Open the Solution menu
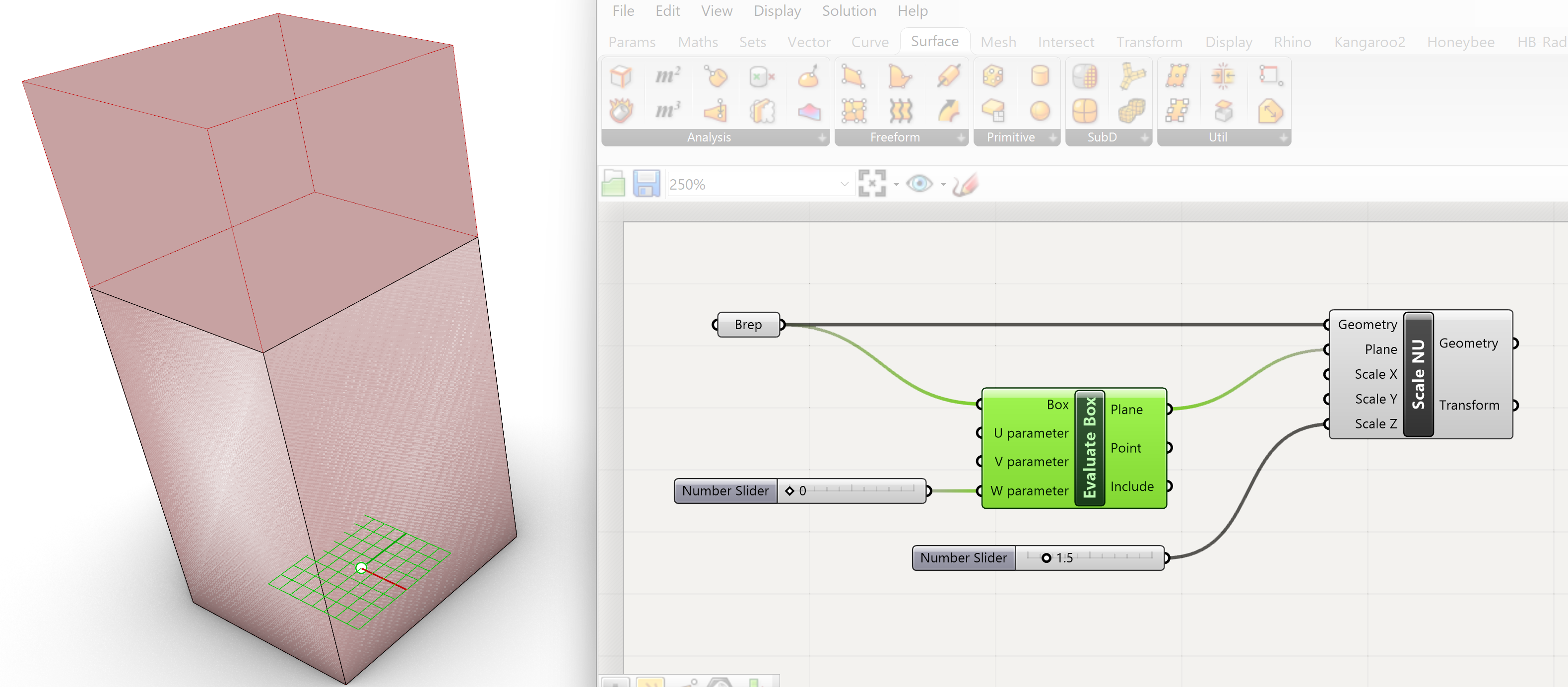 [849, 11]
